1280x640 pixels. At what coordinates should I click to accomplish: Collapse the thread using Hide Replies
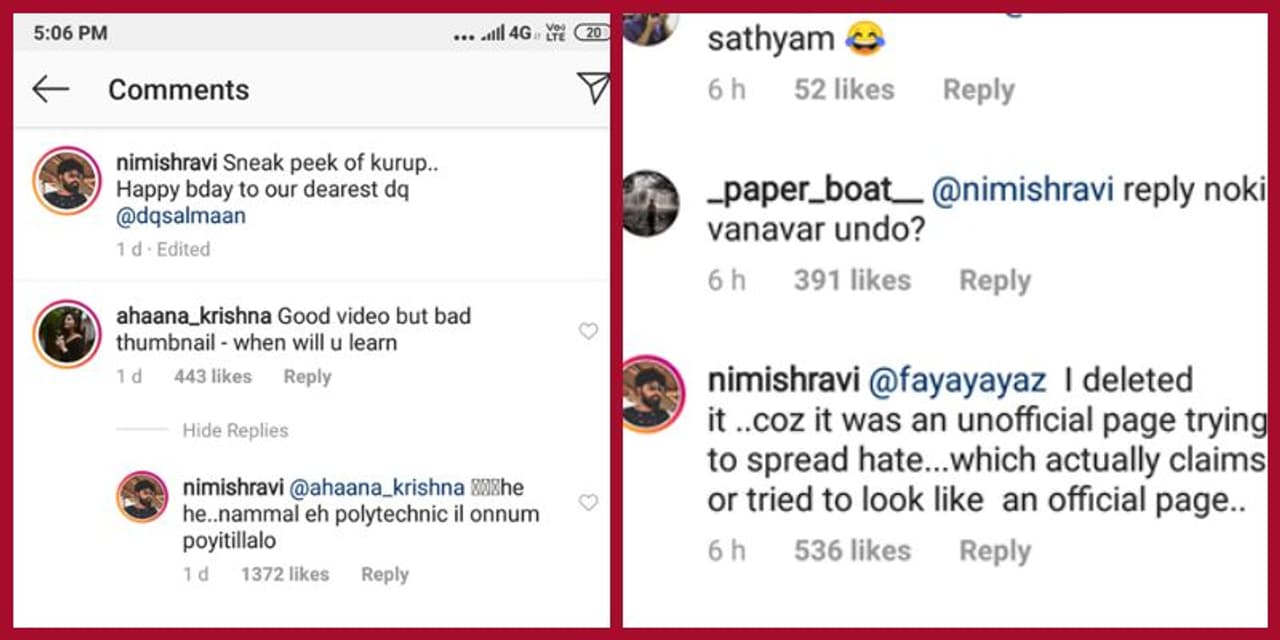[x=235, y=431]
